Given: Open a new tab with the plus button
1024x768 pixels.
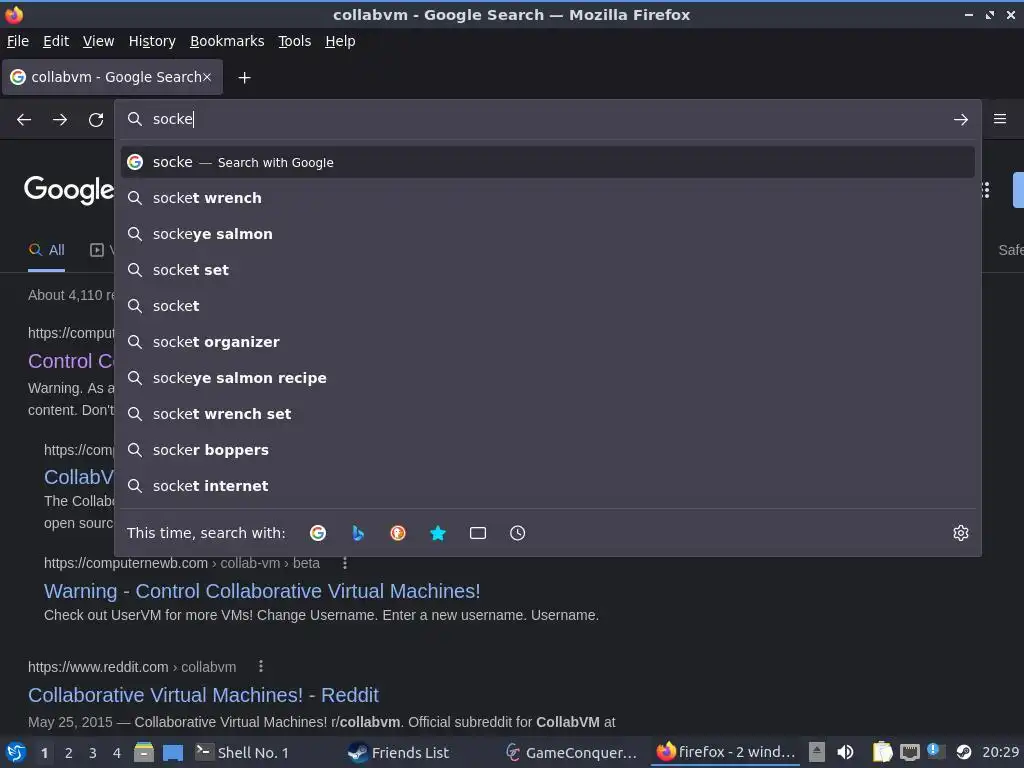Looking at the screenshot, I should (x=244, y=78).
